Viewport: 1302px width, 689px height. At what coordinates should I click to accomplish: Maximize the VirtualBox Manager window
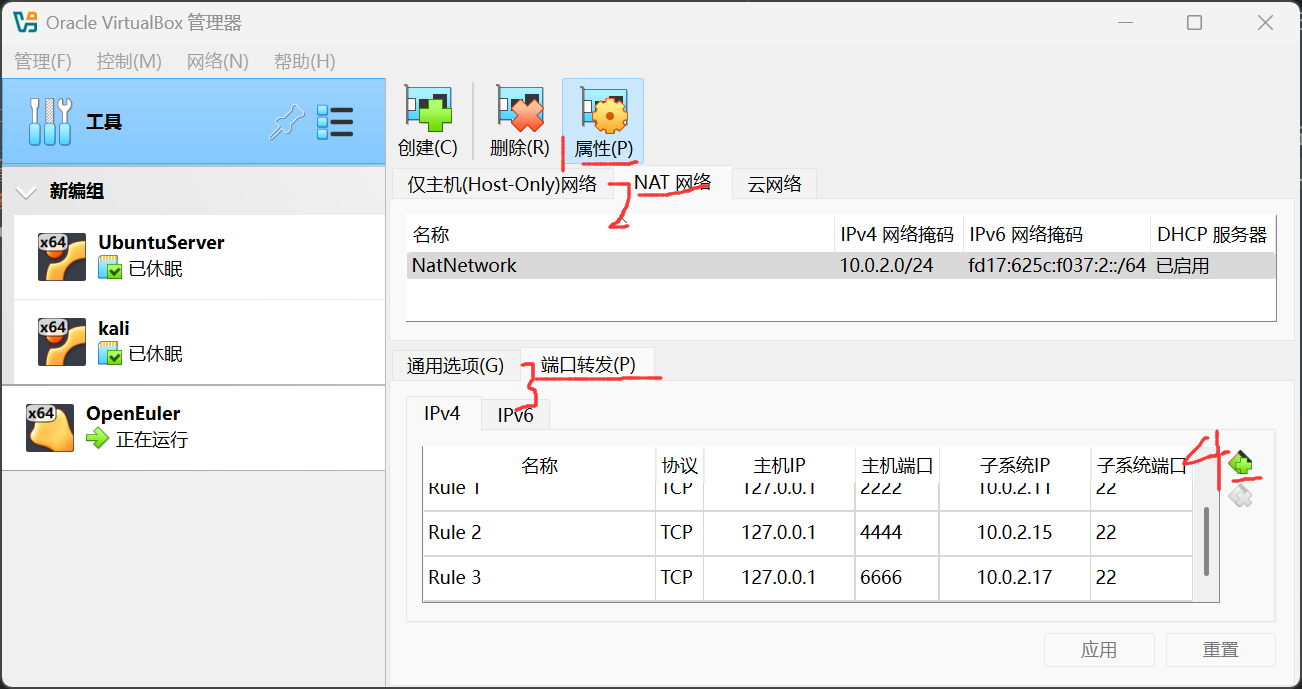click(1195, 22)
